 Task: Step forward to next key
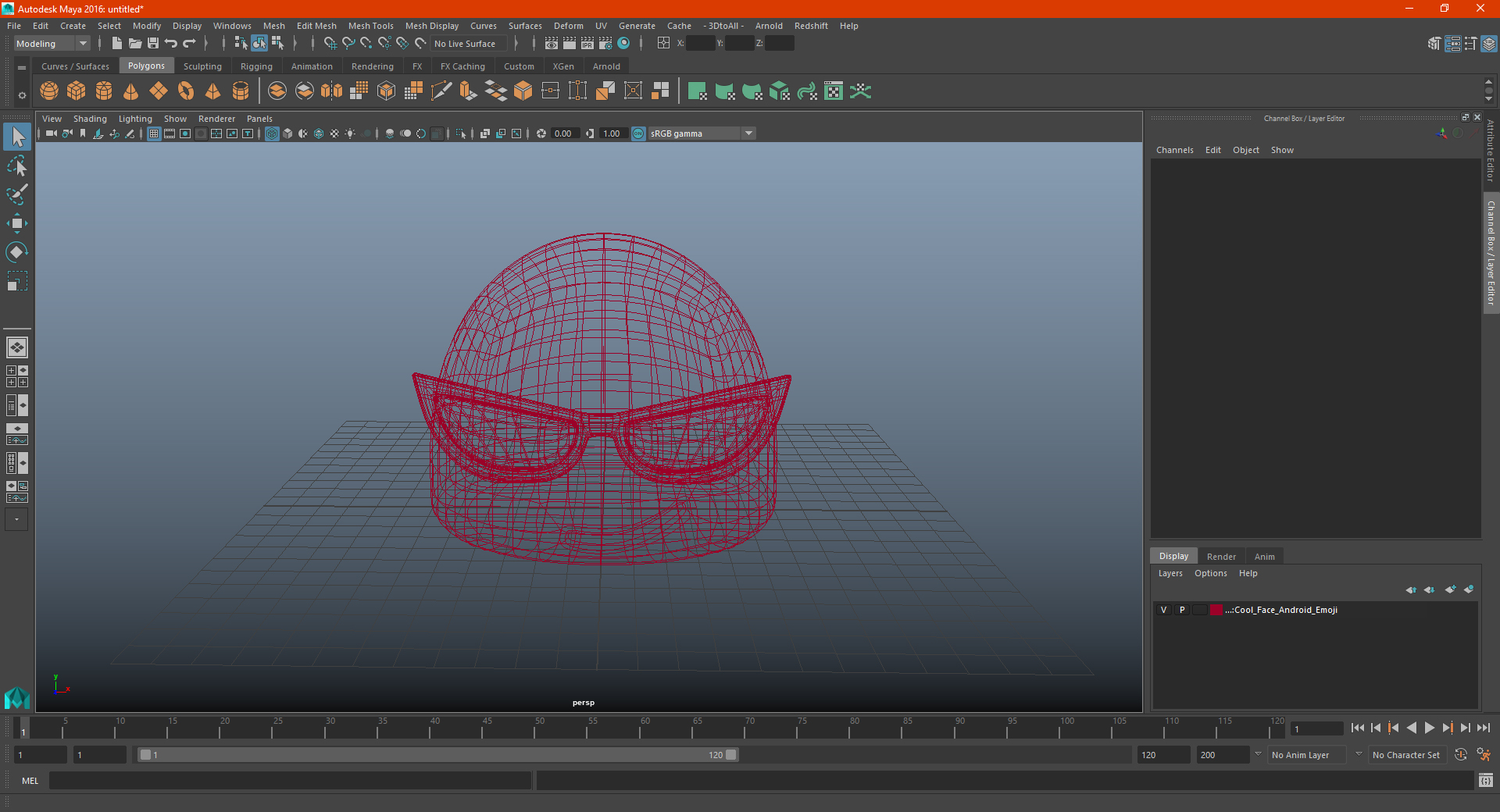pos(1447,728)
